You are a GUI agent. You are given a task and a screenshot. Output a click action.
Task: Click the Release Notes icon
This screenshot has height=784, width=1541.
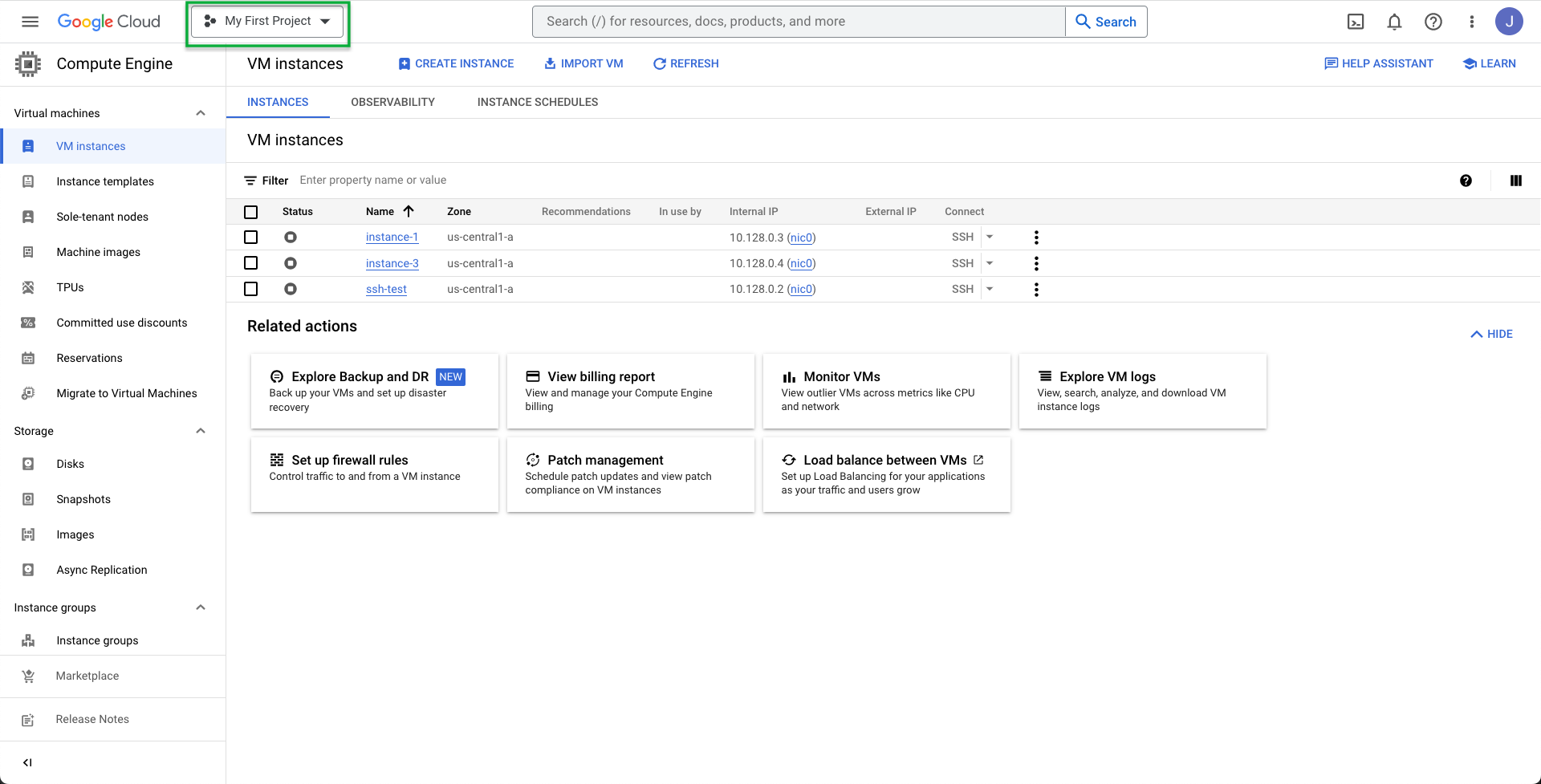28,720
